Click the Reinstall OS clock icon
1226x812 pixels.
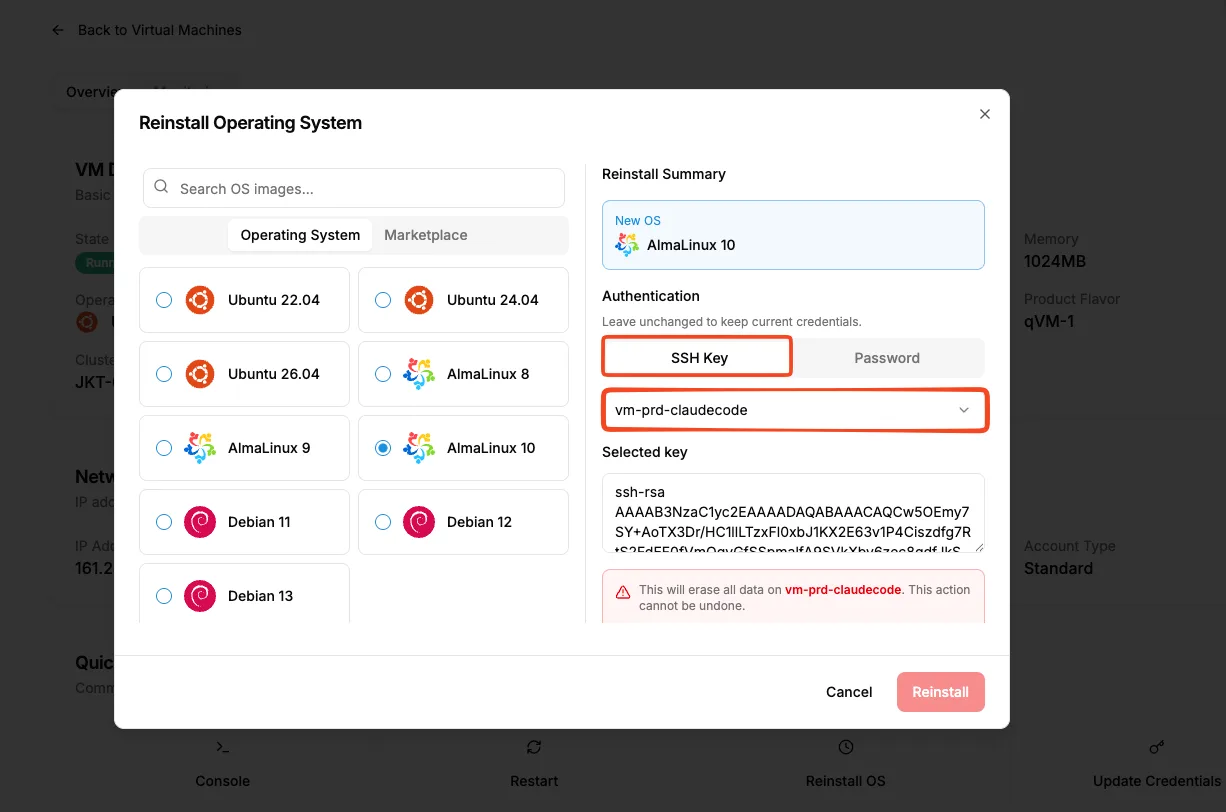846,747
